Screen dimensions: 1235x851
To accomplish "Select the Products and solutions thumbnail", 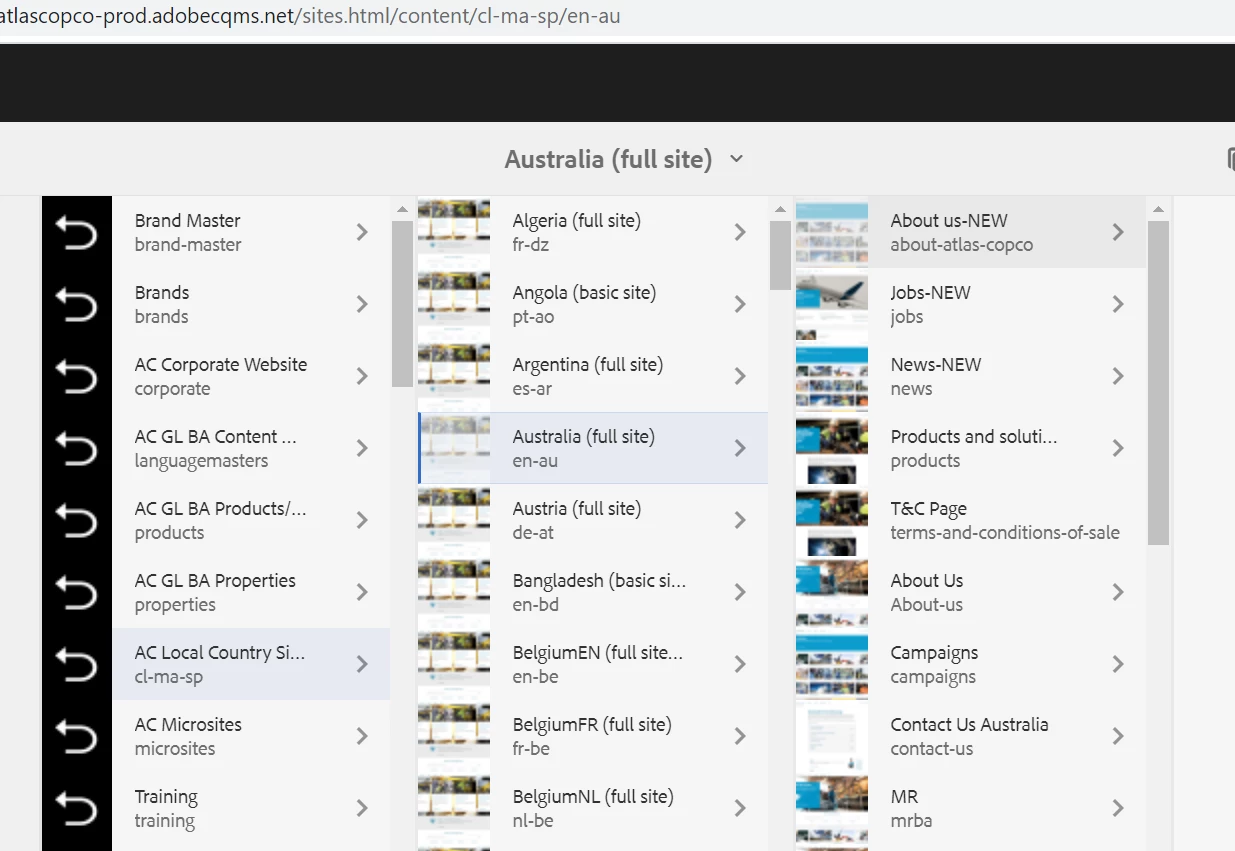I will pyautogui.click(x=832, y=448).
